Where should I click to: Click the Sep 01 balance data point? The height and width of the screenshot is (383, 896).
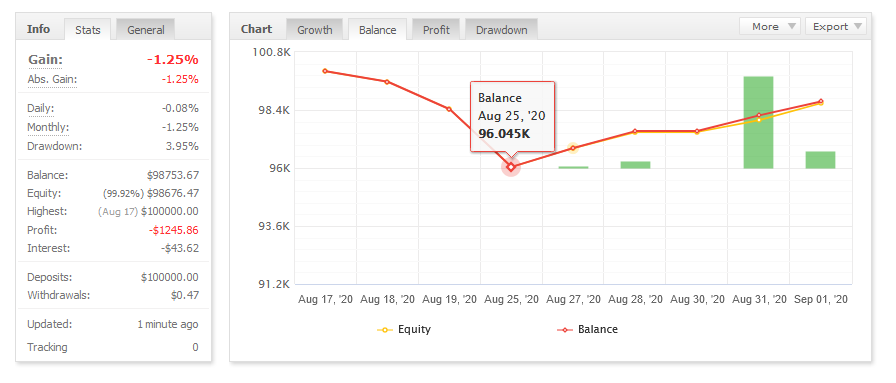point(821,101)
